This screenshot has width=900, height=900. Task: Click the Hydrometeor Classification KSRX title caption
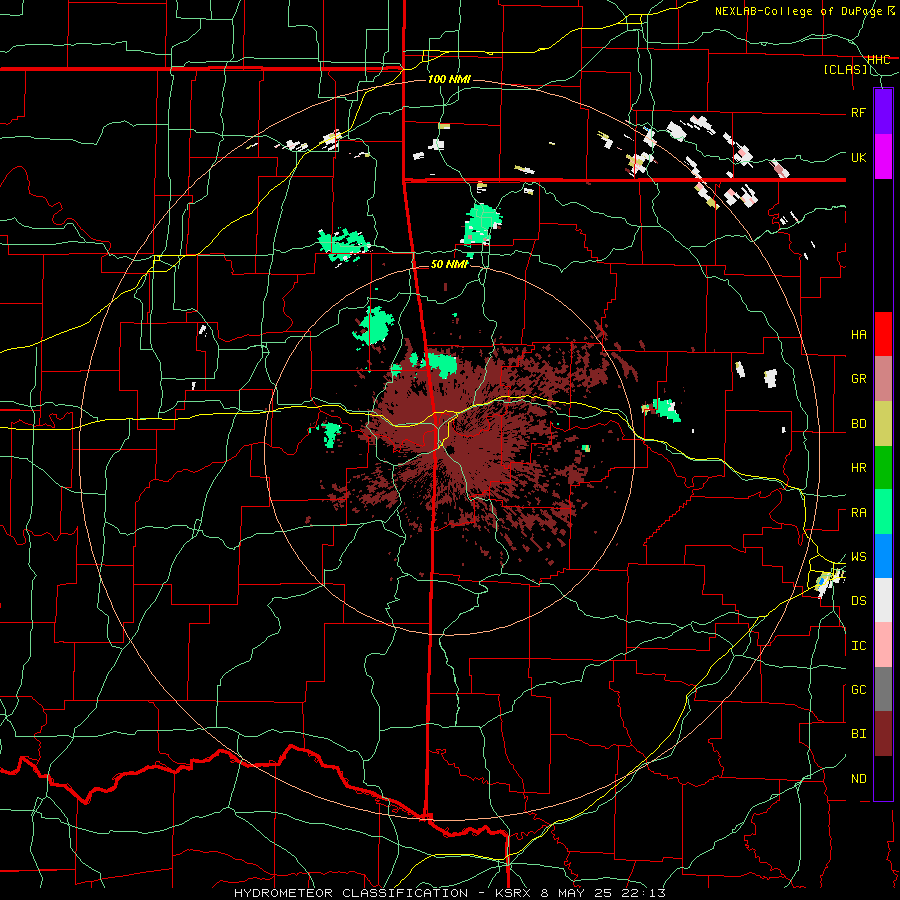coord(450,893)
